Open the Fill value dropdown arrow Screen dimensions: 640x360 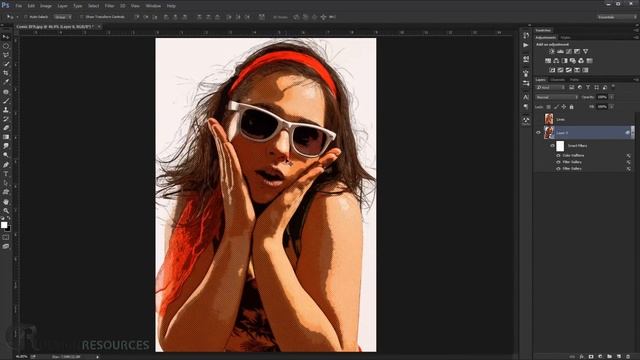point(611,107)
